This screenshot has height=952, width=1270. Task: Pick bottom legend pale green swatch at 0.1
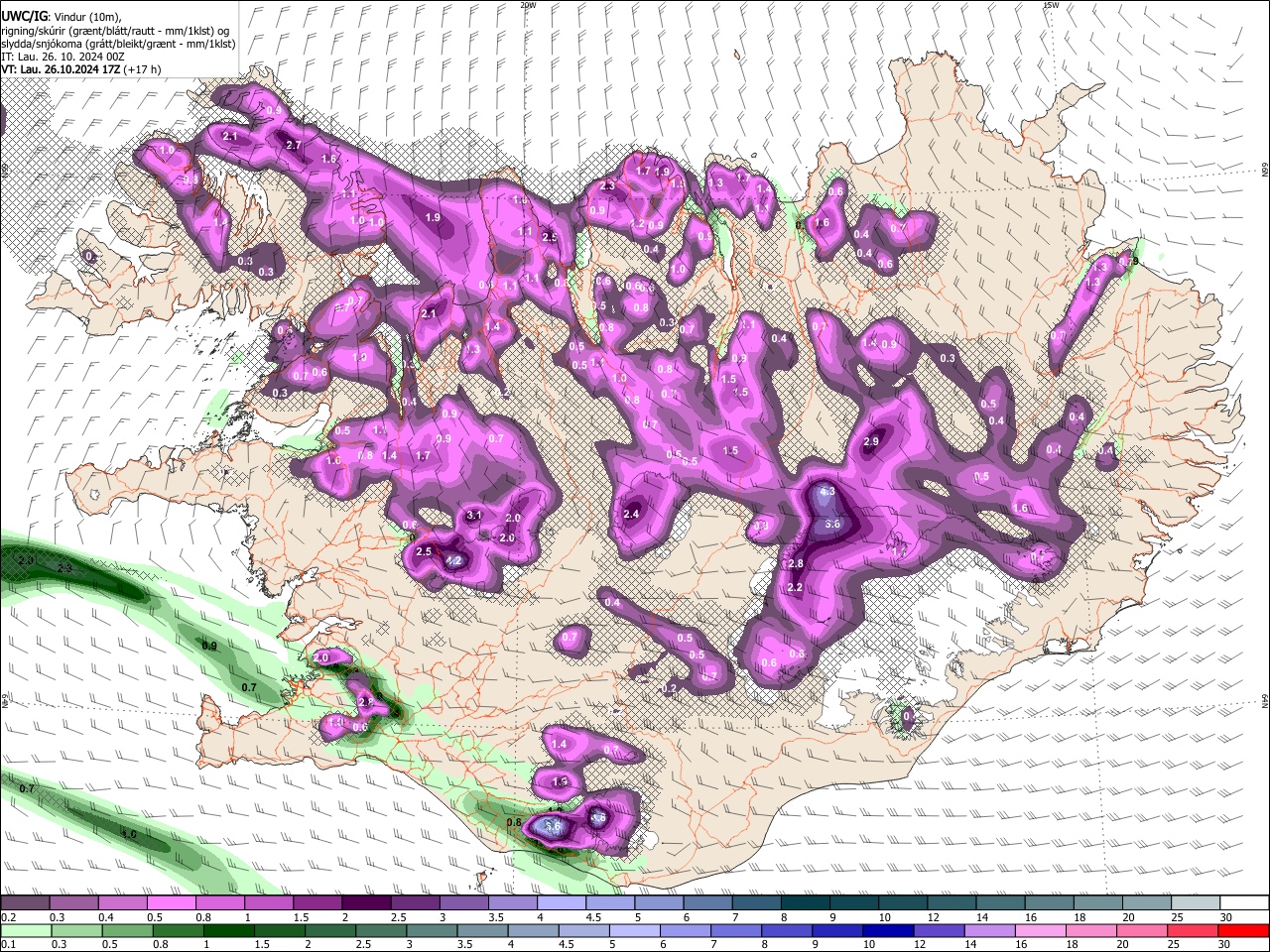pyautogui.click(x=27, y=930)
